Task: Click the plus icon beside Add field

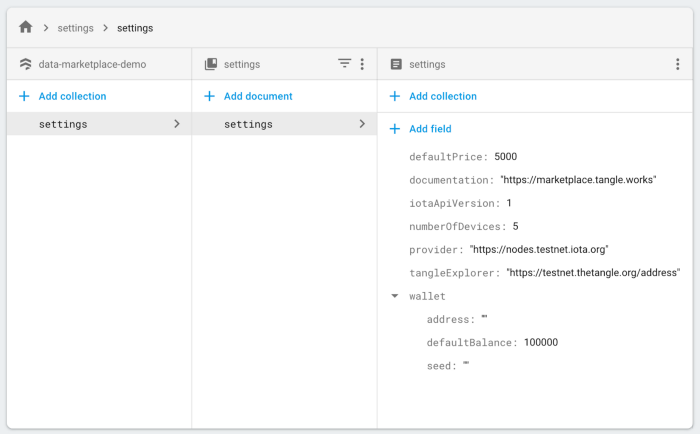Action: 395,129
